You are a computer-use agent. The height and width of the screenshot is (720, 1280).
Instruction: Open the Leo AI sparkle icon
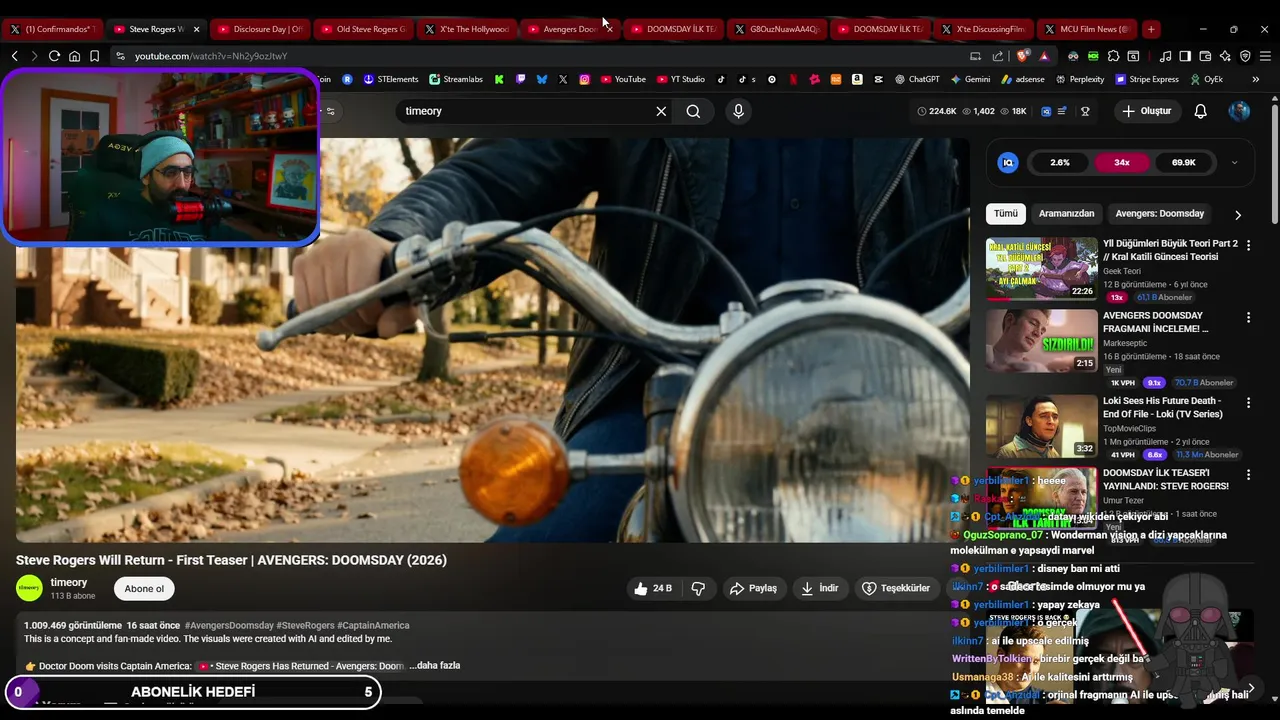tap(1225, 56)
